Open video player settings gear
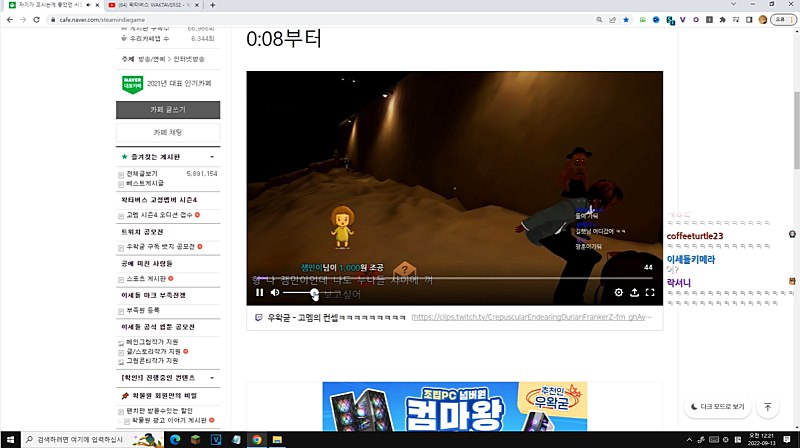The height and width of the screenshot is (448, 800). pyautogui.click(x=618, y=293)
